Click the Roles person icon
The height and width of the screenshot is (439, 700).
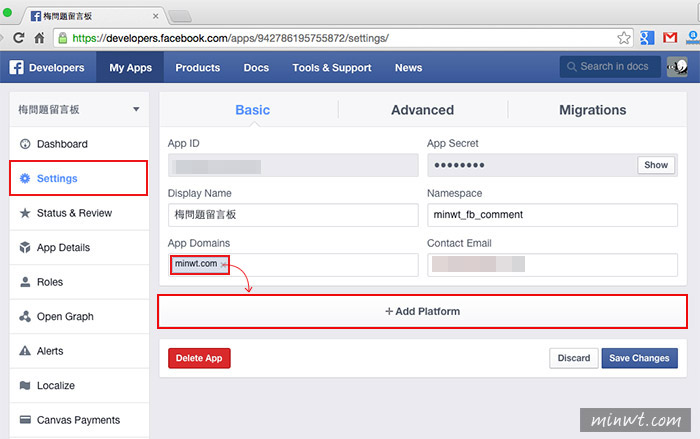(25, 282)
